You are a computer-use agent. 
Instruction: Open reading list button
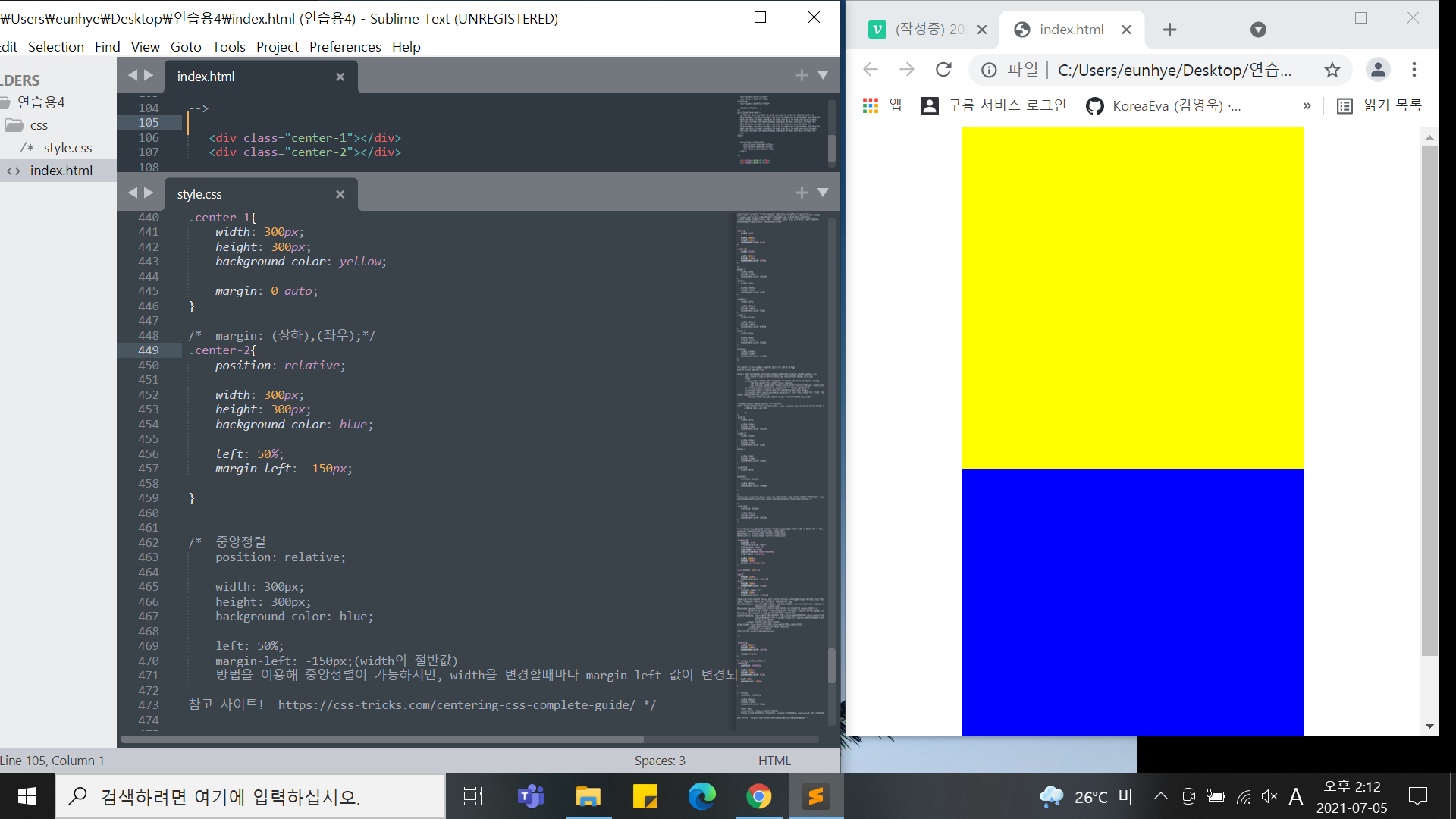pyautogui.click(x=1379, y=105)
